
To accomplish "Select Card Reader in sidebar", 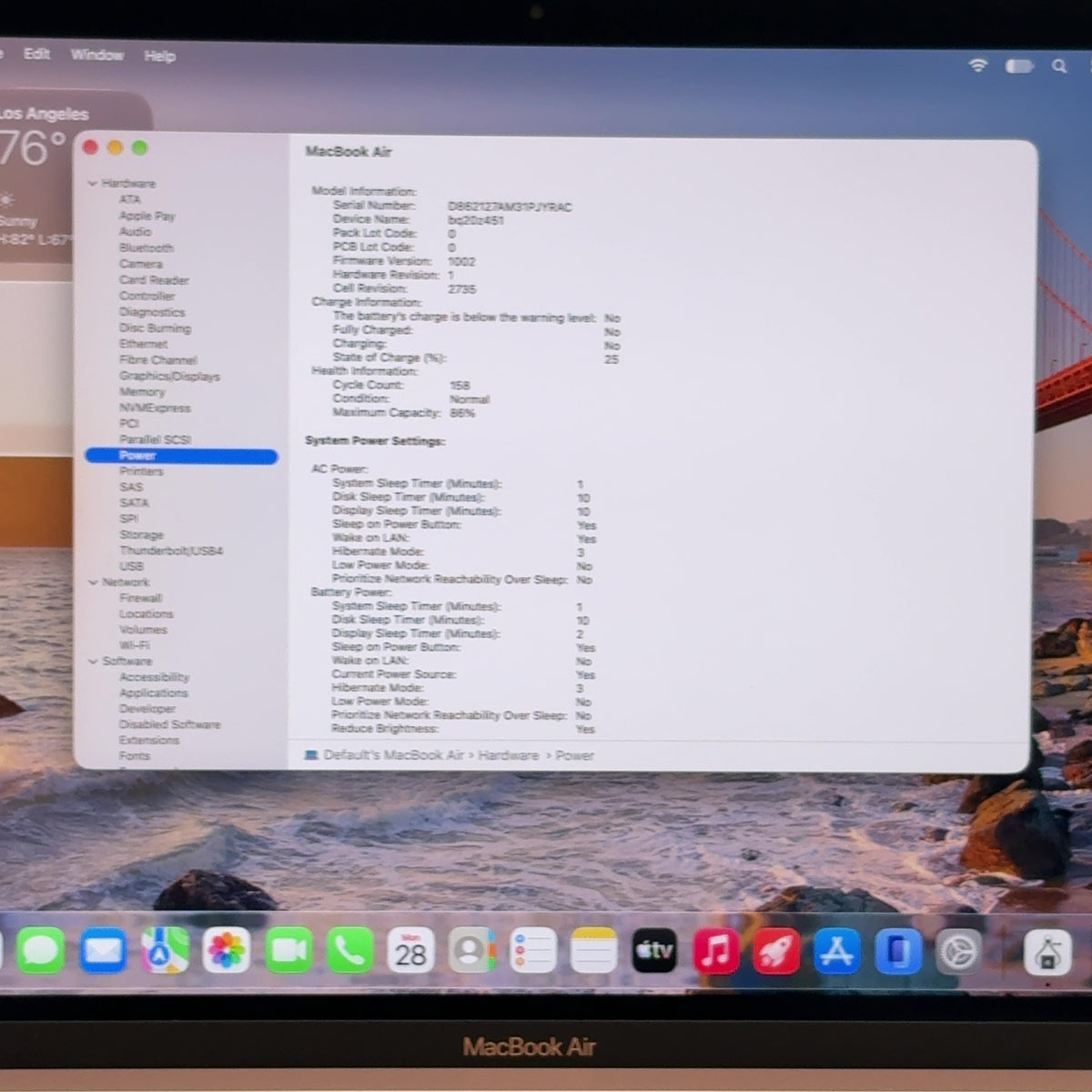I will click(154, 279).
